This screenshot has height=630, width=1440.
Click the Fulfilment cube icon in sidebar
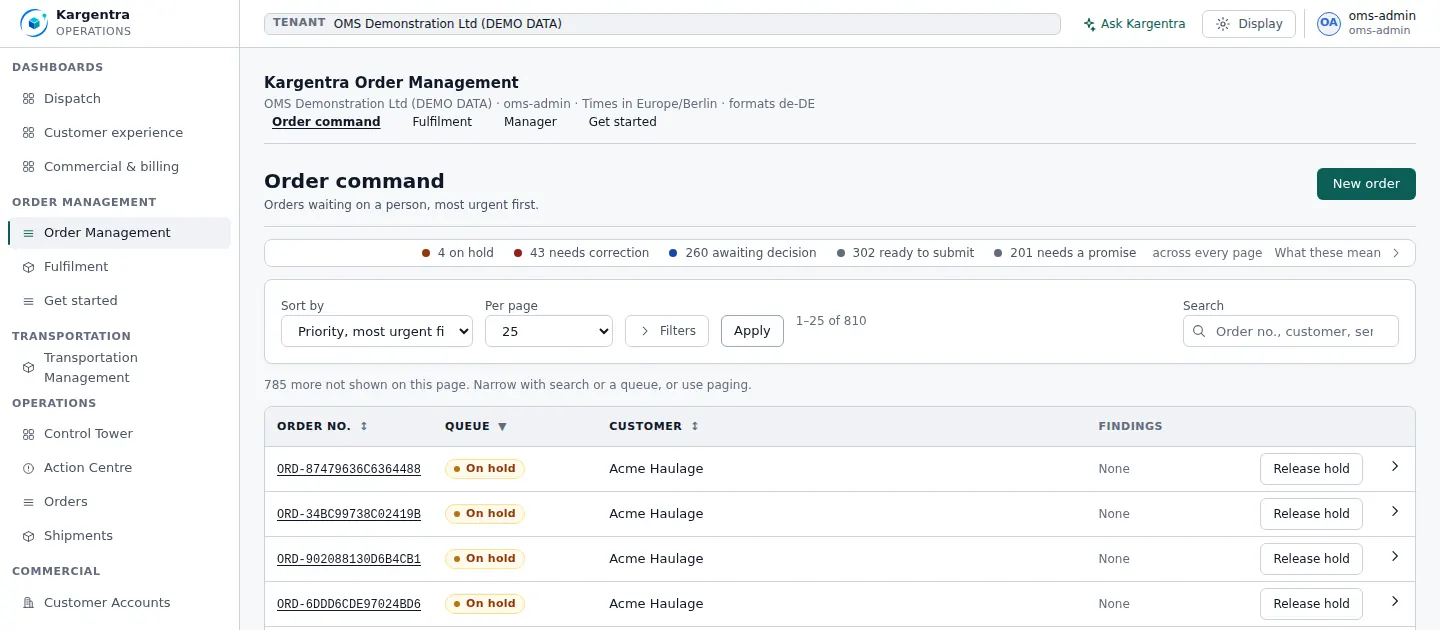coord(28,267)
